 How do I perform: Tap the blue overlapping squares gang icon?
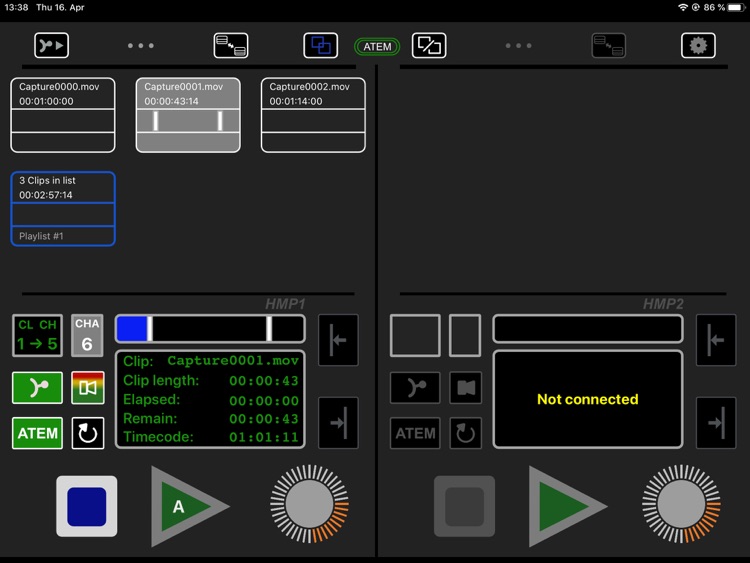[x=320, y=45]
